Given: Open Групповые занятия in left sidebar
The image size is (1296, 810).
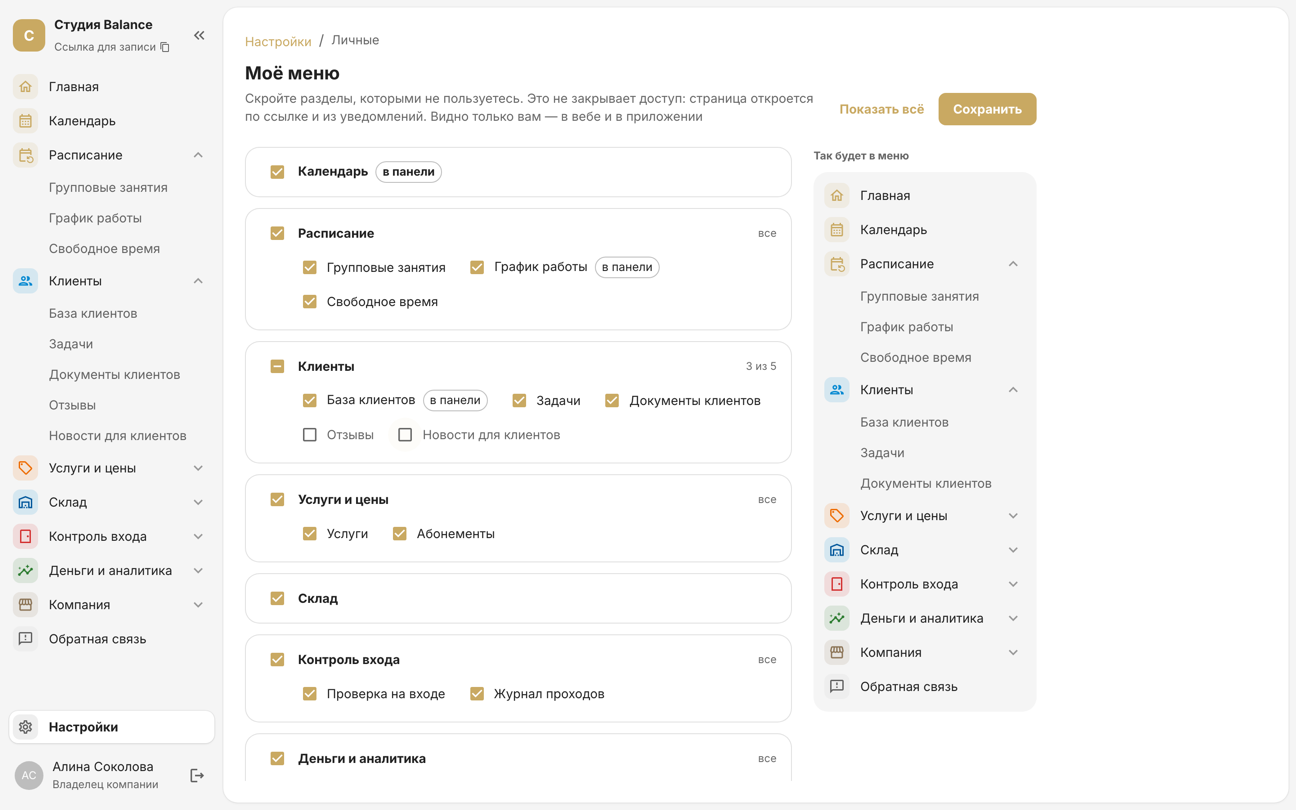Looking at the screenshot, I should point(108,187).
